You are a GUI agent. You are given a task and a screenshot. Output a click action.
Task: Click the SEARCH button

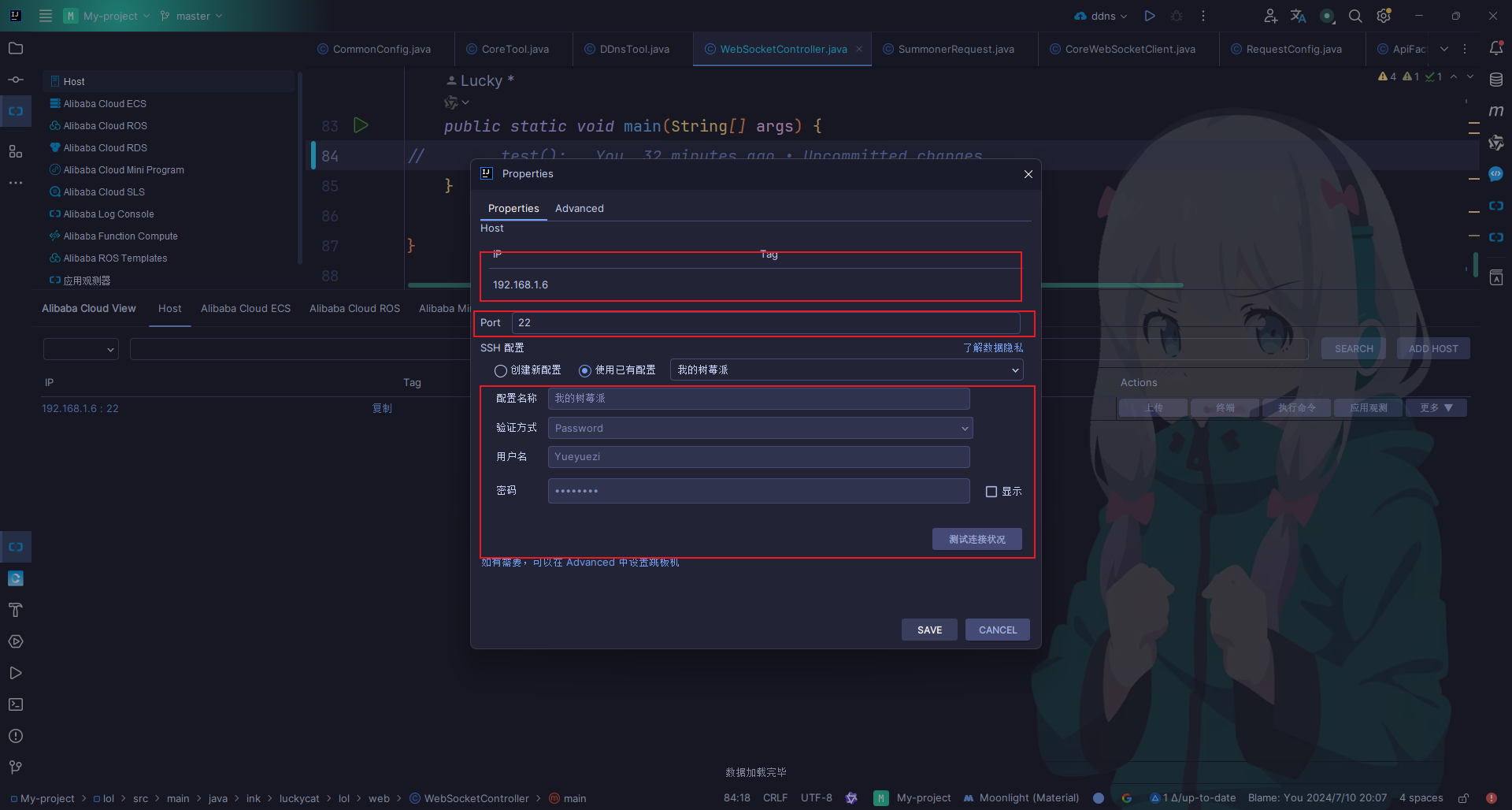[x=1354, y=348]
